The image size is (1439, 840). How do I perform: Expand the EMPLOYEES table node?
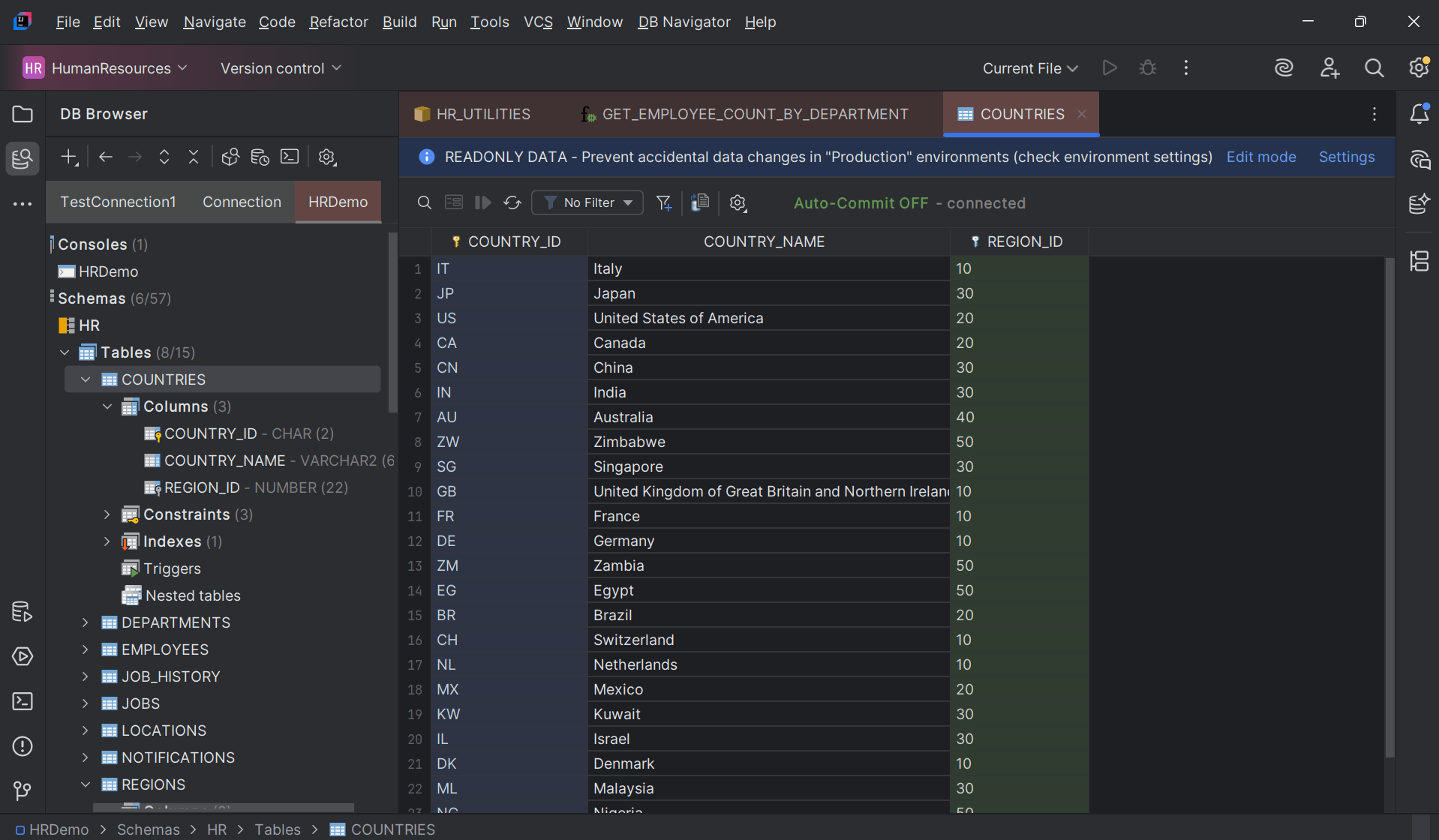[x=85, y=649]
